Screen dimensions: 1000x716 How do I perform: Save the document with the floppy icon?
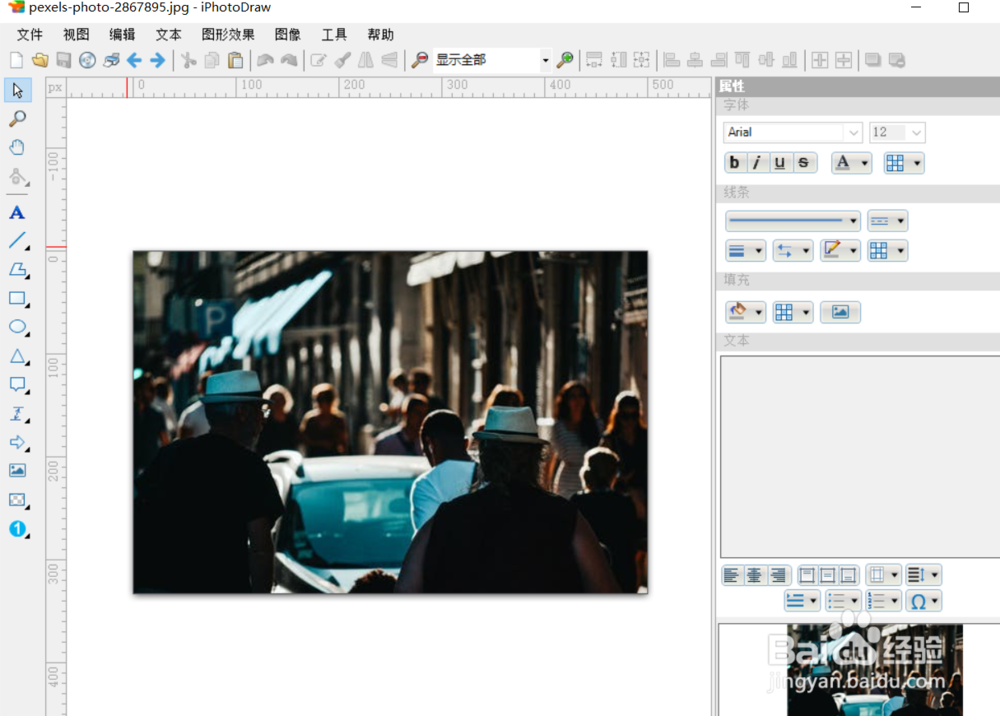64,61
